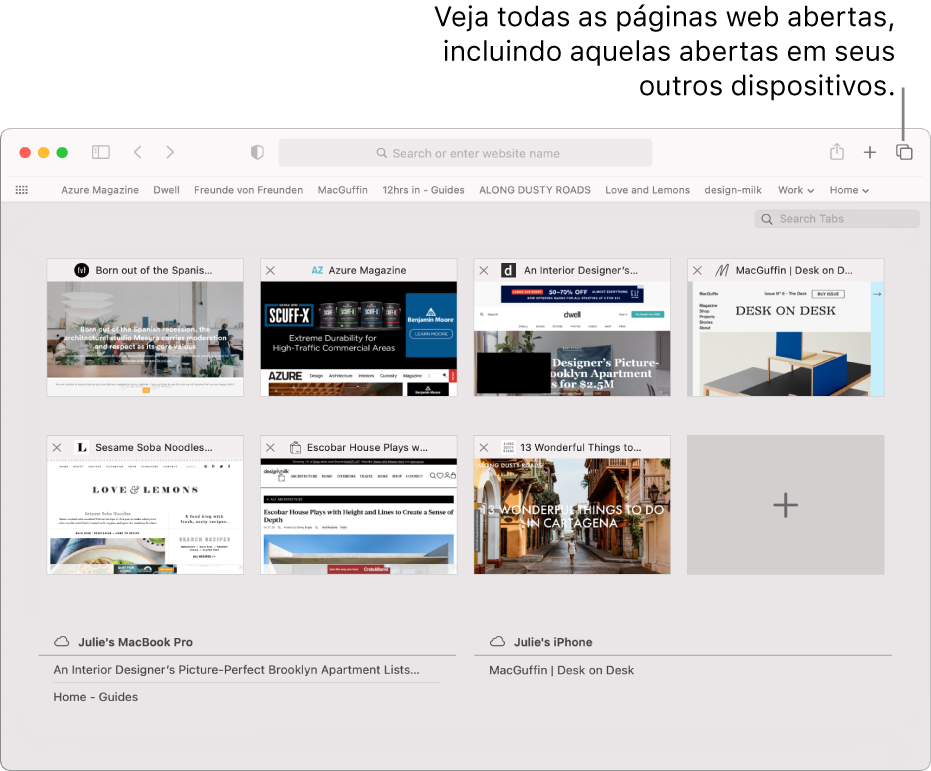Click the Born out of the Spanis... tab title
Viewport: 931px width, 771px height.
[x=154, y=270]
